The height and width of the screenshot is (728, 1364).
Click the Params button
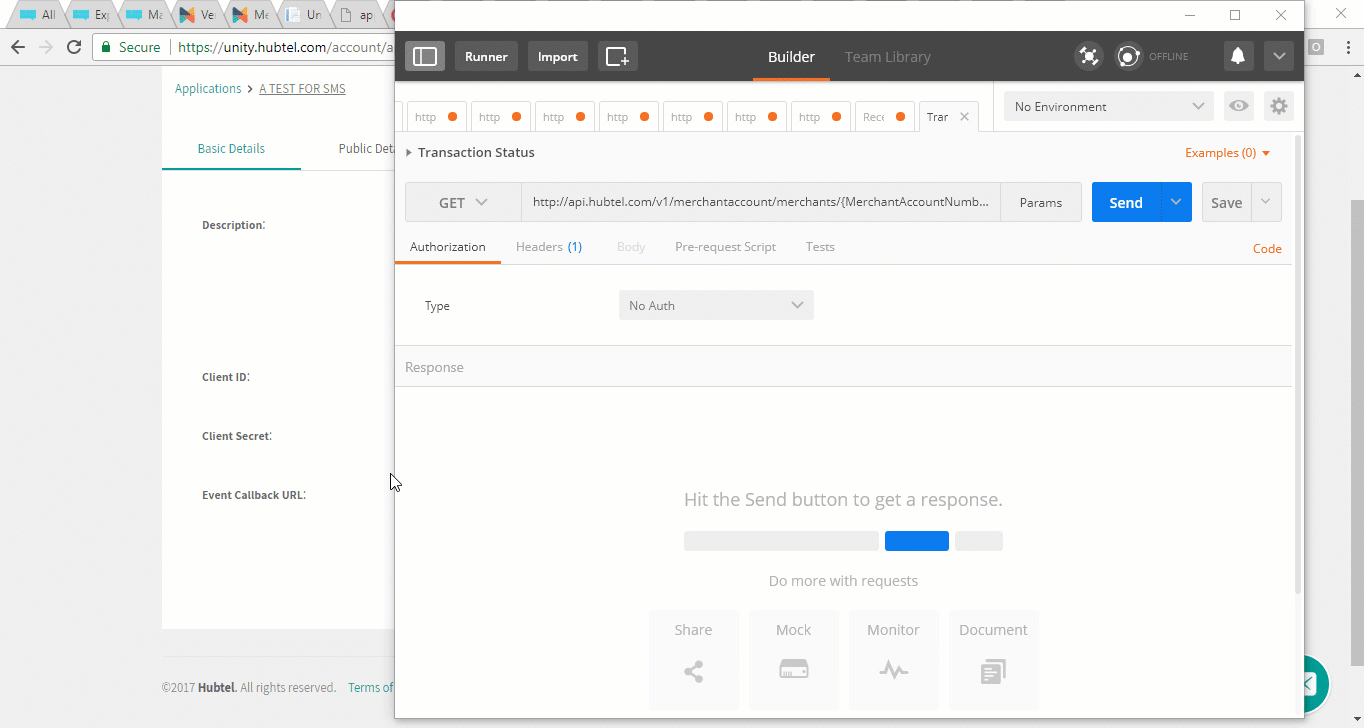(1041, 202)
